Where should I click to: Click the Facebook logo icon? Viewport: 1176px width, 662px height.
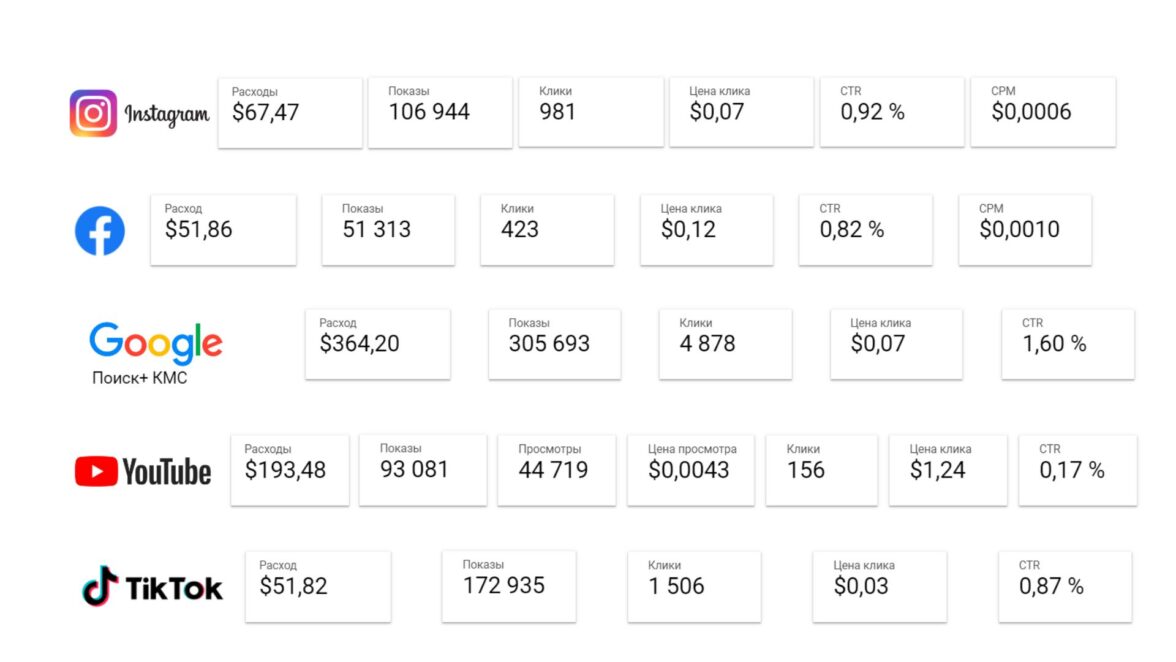coord(100,230)
